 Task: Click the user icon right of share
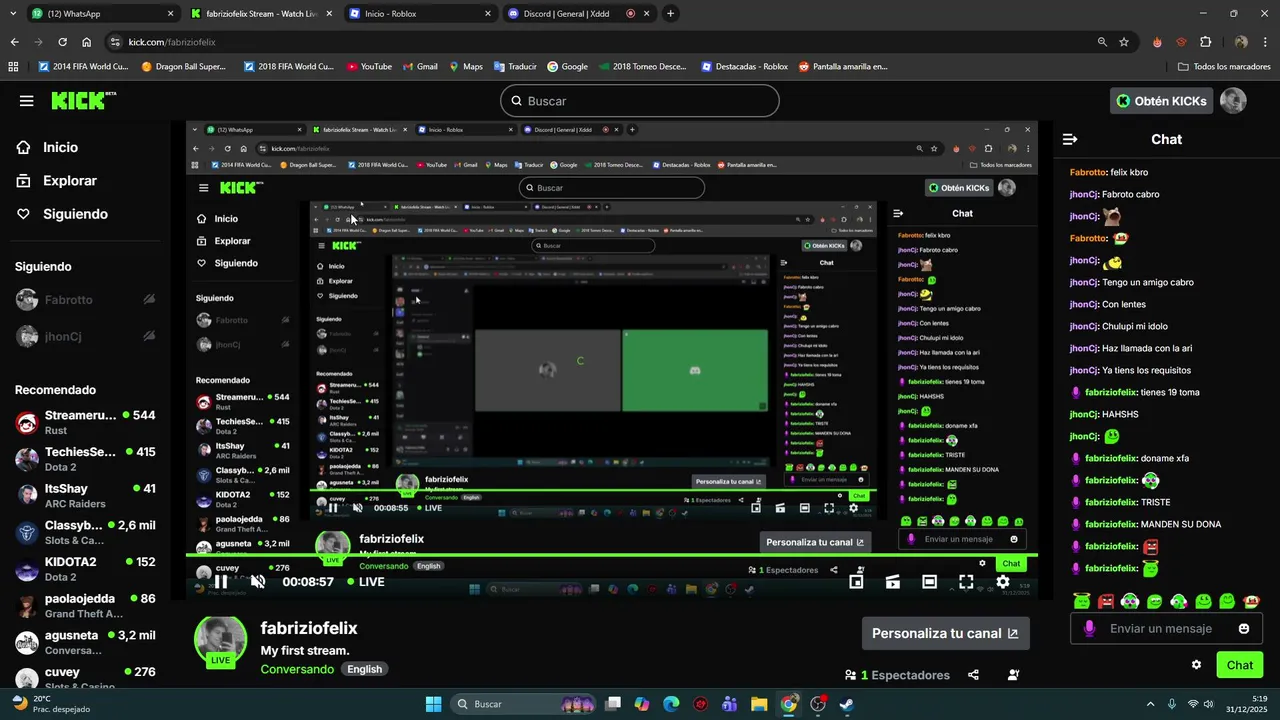[1013, 675]
